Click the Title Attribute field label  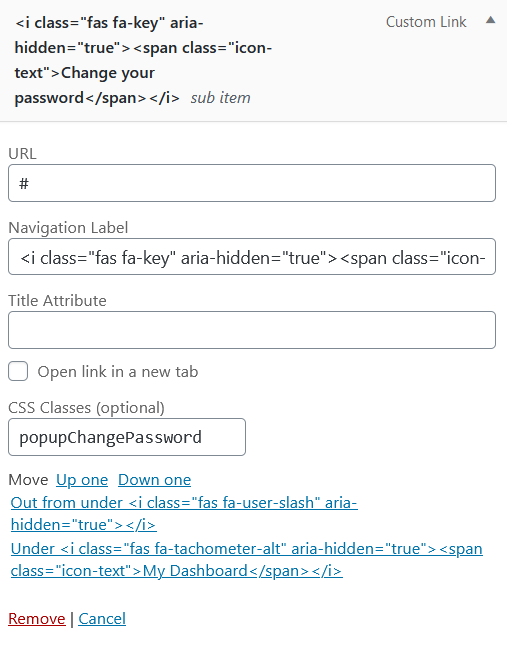pos(57,301)
